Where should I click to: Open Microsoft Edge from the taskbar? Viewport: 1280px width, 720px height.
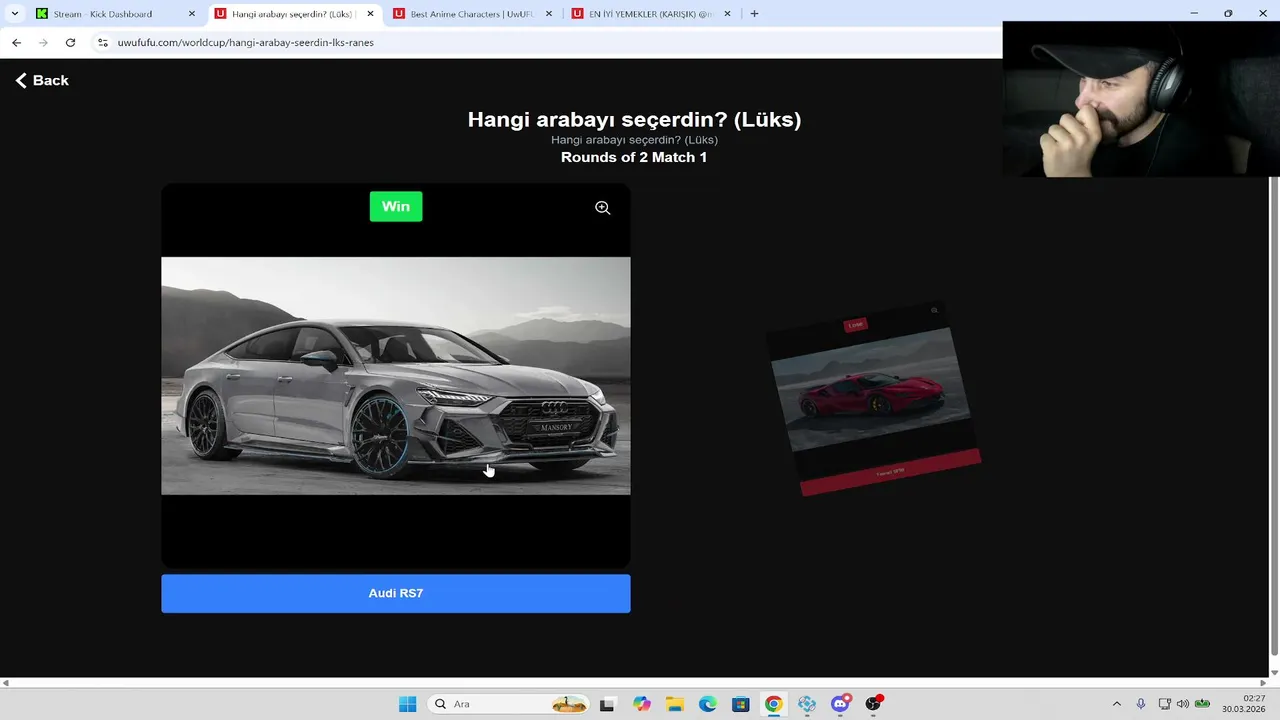(707, 704)
